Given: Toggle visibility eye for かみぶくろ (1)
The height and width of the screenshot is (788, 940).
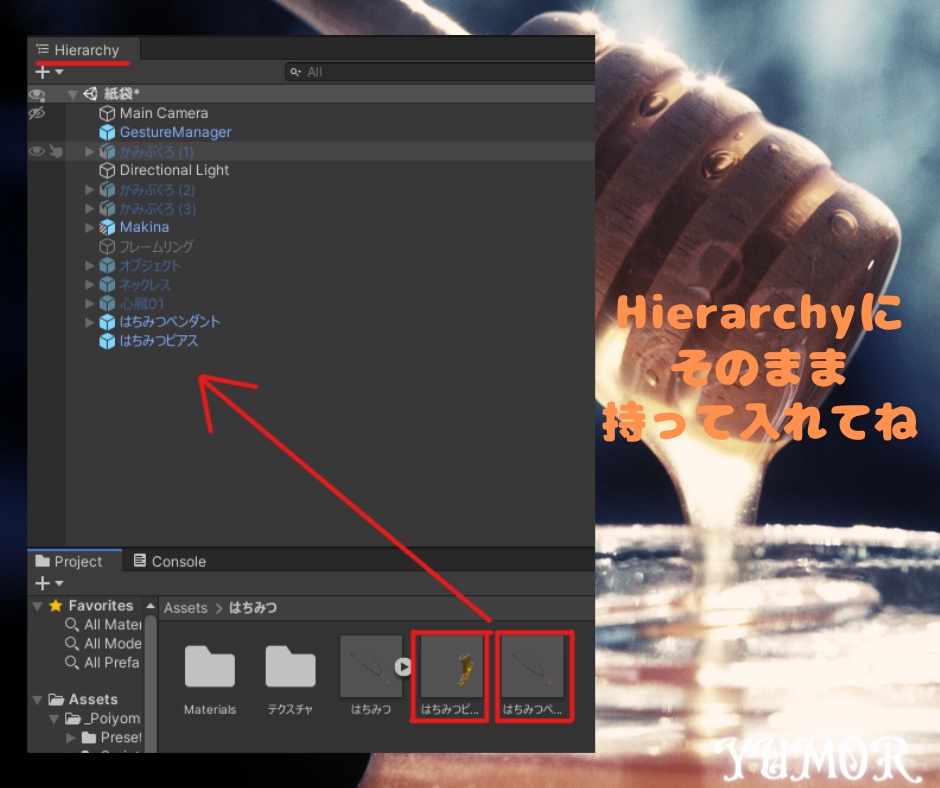Looking at the screenshot, I should 37,151.
